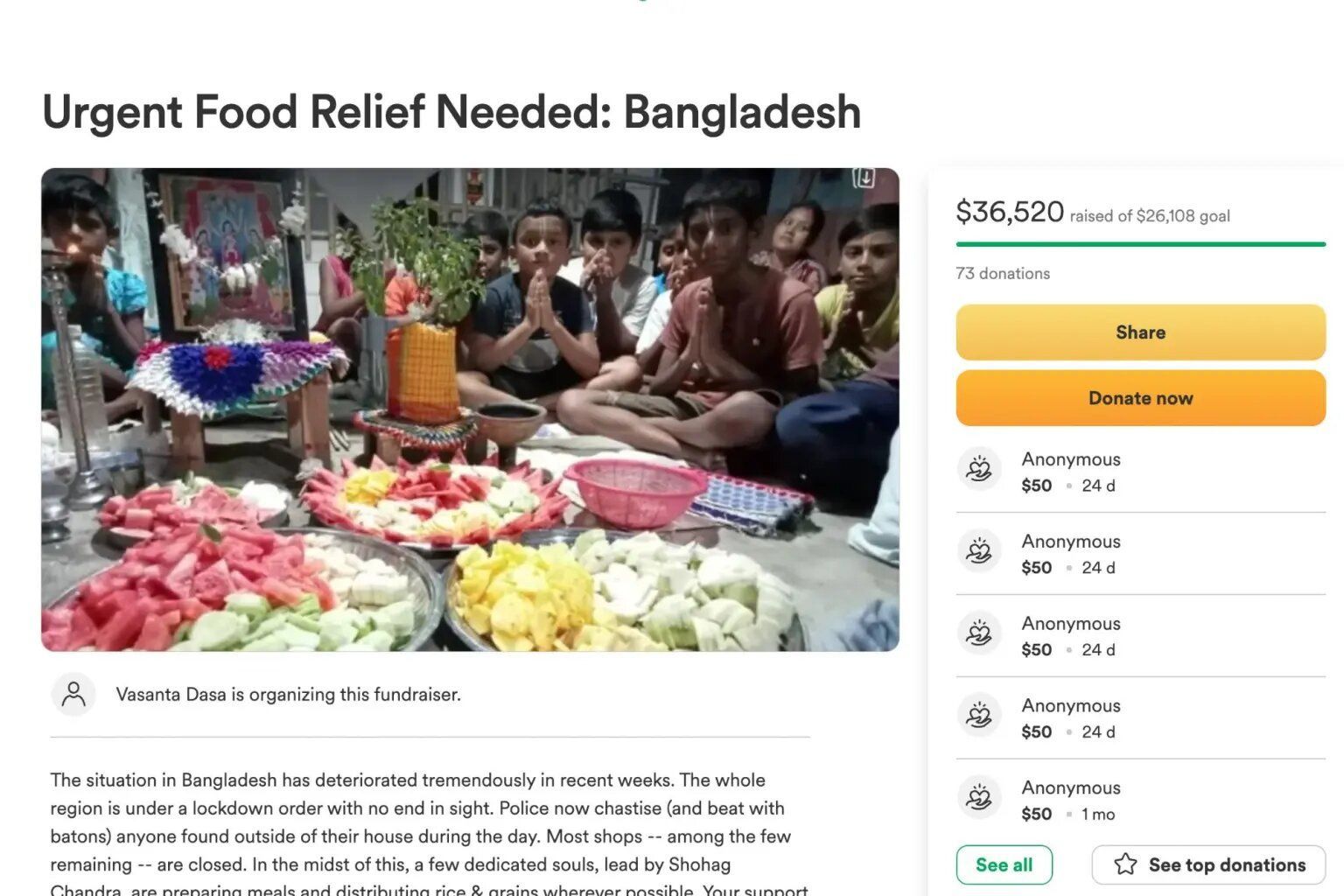1344x896 pixels.
Task: Click the Urgent Food Relief Needed title
Action: coord(451,112)
